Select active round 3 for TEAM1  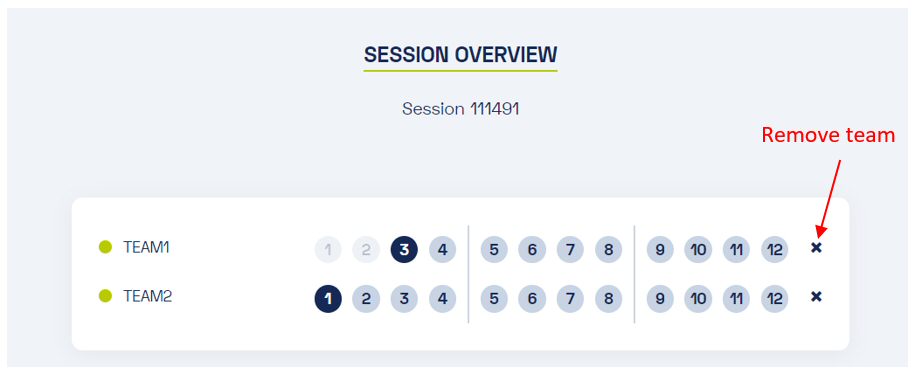tap(404, 250)
